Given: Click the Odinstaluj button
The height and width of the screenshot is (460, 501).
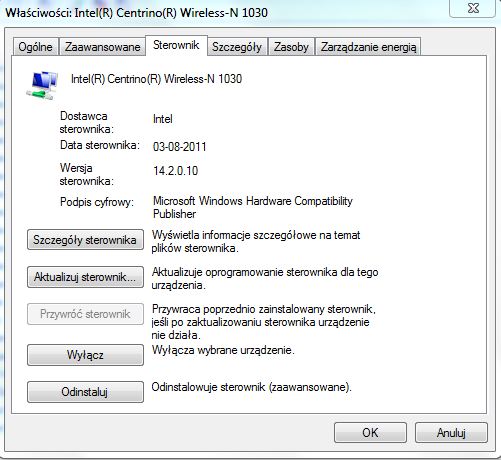Looking at the screenshot, I should pos(85,392).
